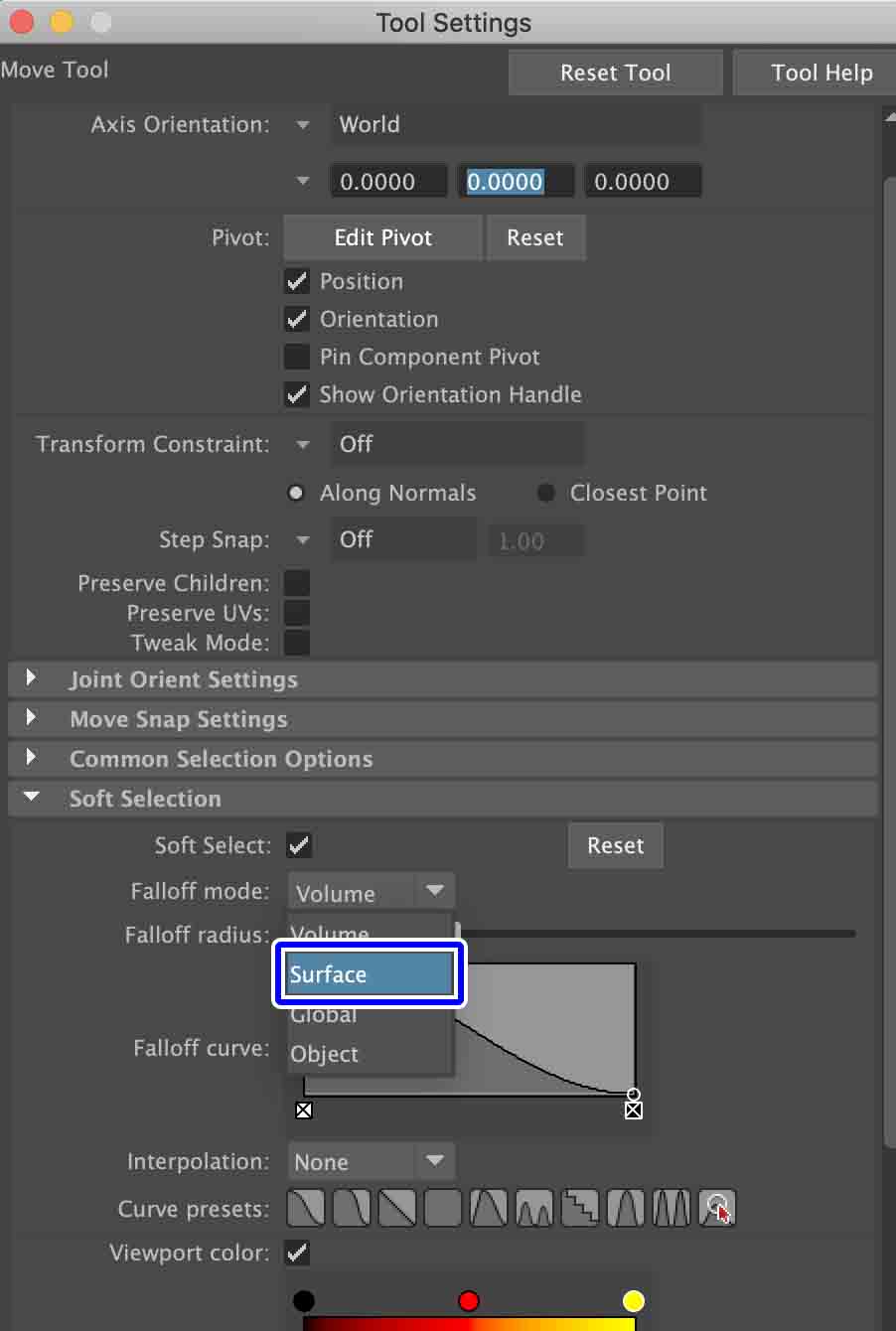
Task: Click the yellow viewport color swatch
Action: click(x=633, y=1300)
